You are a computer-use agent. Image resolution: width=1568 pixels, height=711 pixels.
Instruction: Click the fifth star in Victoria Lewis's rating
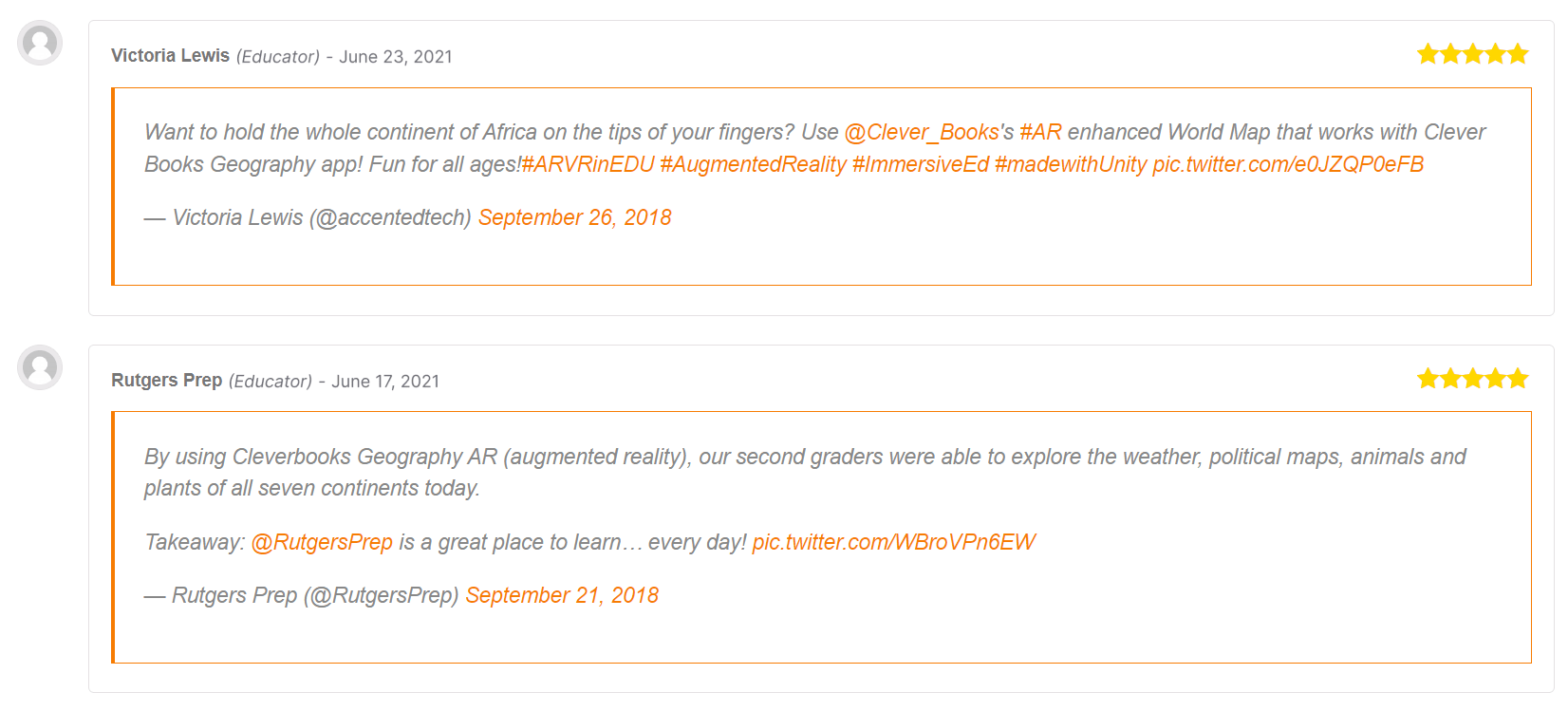1519,54
